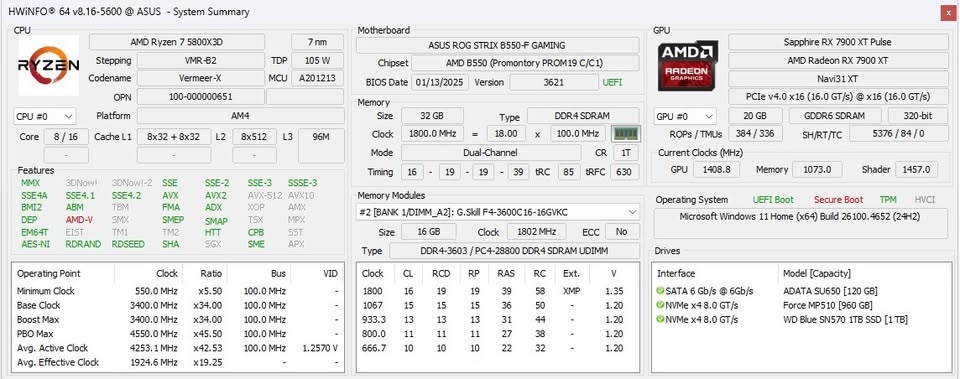Click the AVX2 feature label
The height and width of the screenshot is (379, 960).
[216, 195]
